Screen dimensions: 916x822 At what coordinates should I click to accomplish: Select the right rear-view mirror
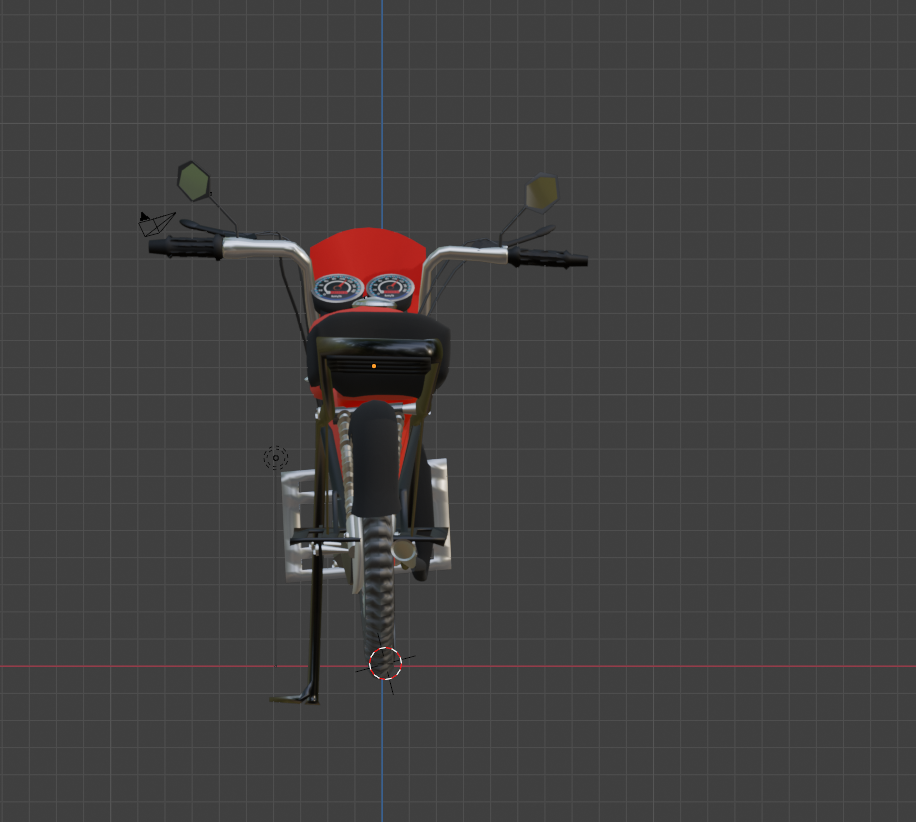tap(540, 190)
